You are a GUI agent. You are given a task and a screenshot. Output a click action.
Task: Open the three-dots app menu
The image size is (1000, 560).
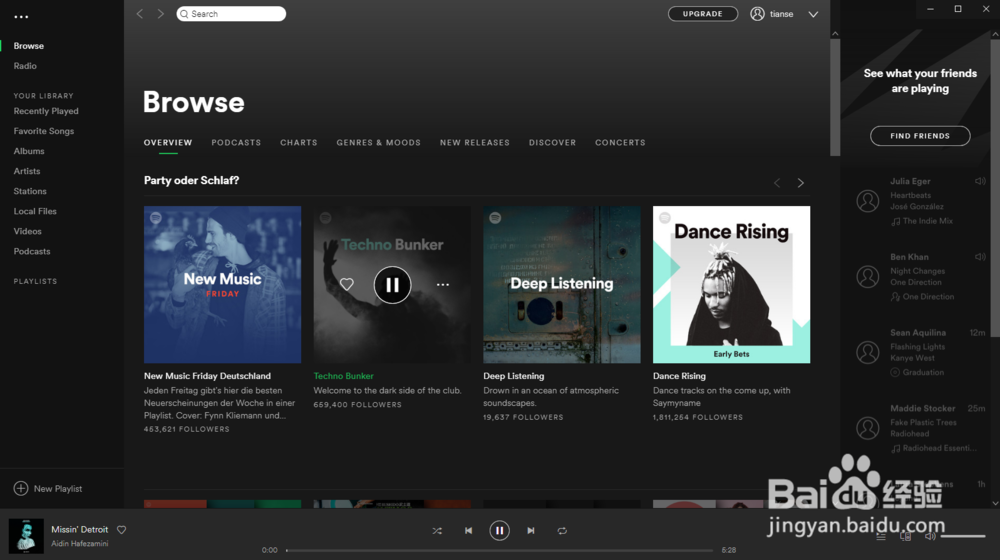click(21, 17)
